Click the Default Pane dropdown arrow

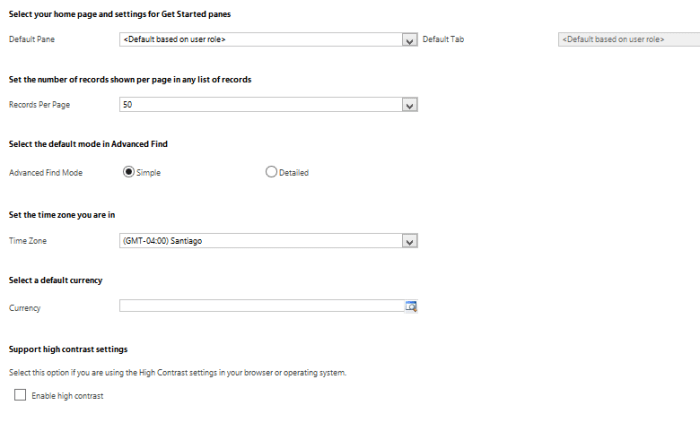409,40
